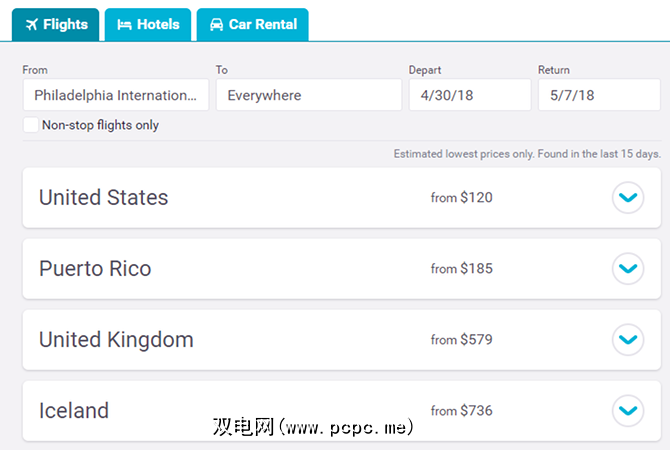Click the 'from $579' United Kingdom price

click(x=461, y=340)
